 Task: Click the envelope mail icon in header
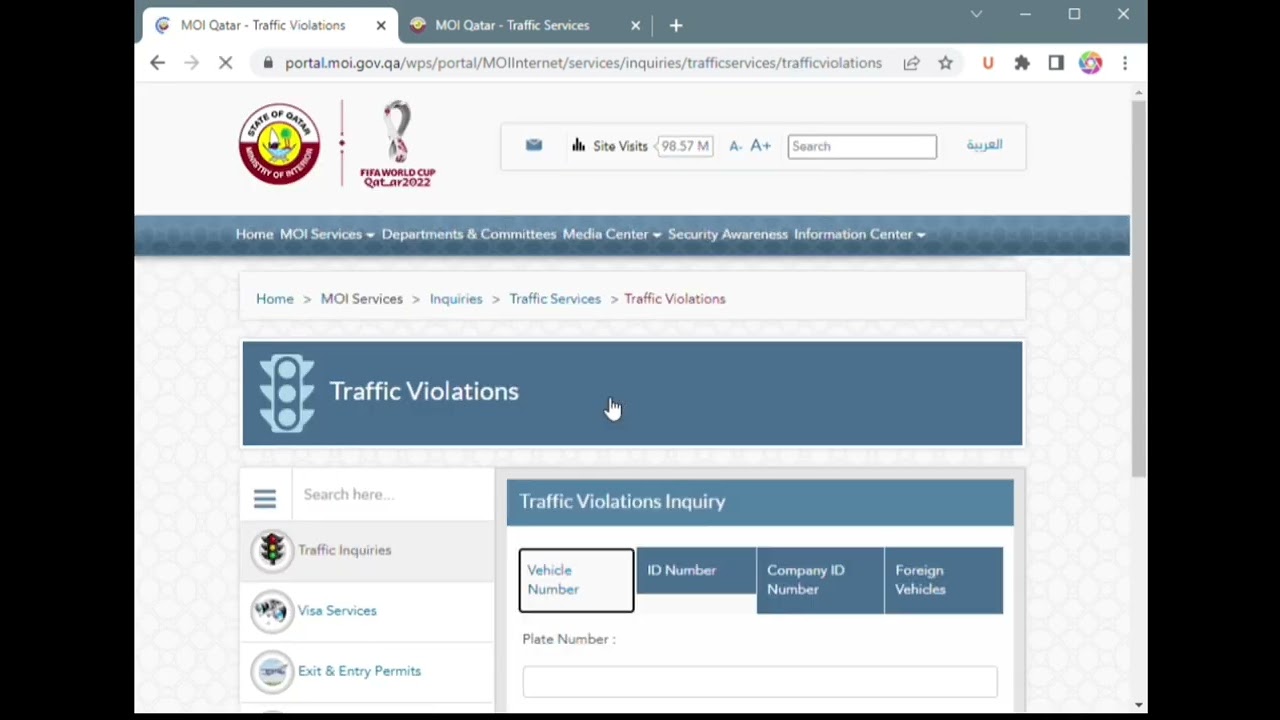click(x=534, y=145)
